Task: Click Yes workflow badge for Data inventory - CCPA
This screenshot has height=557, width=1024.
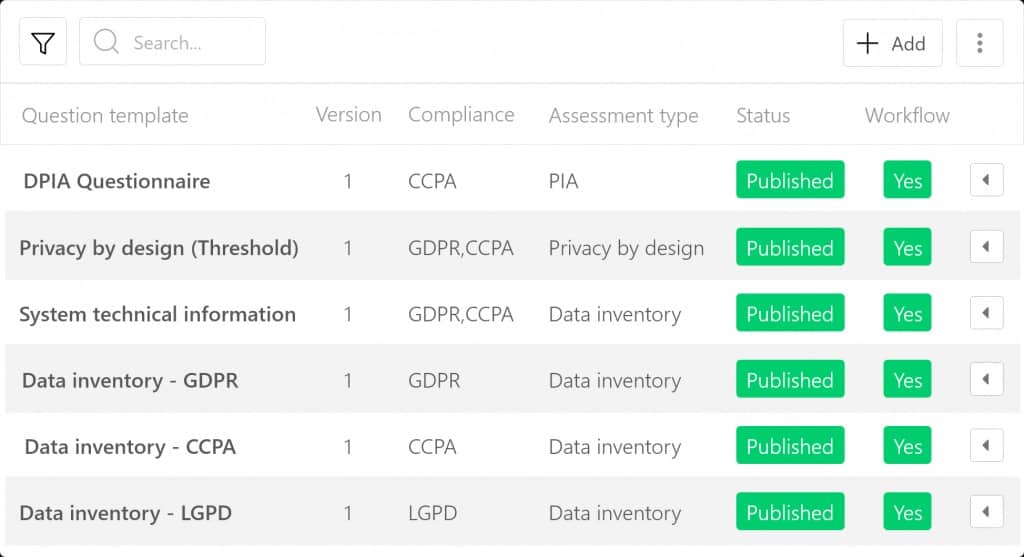Action: [x=907, y=445]
